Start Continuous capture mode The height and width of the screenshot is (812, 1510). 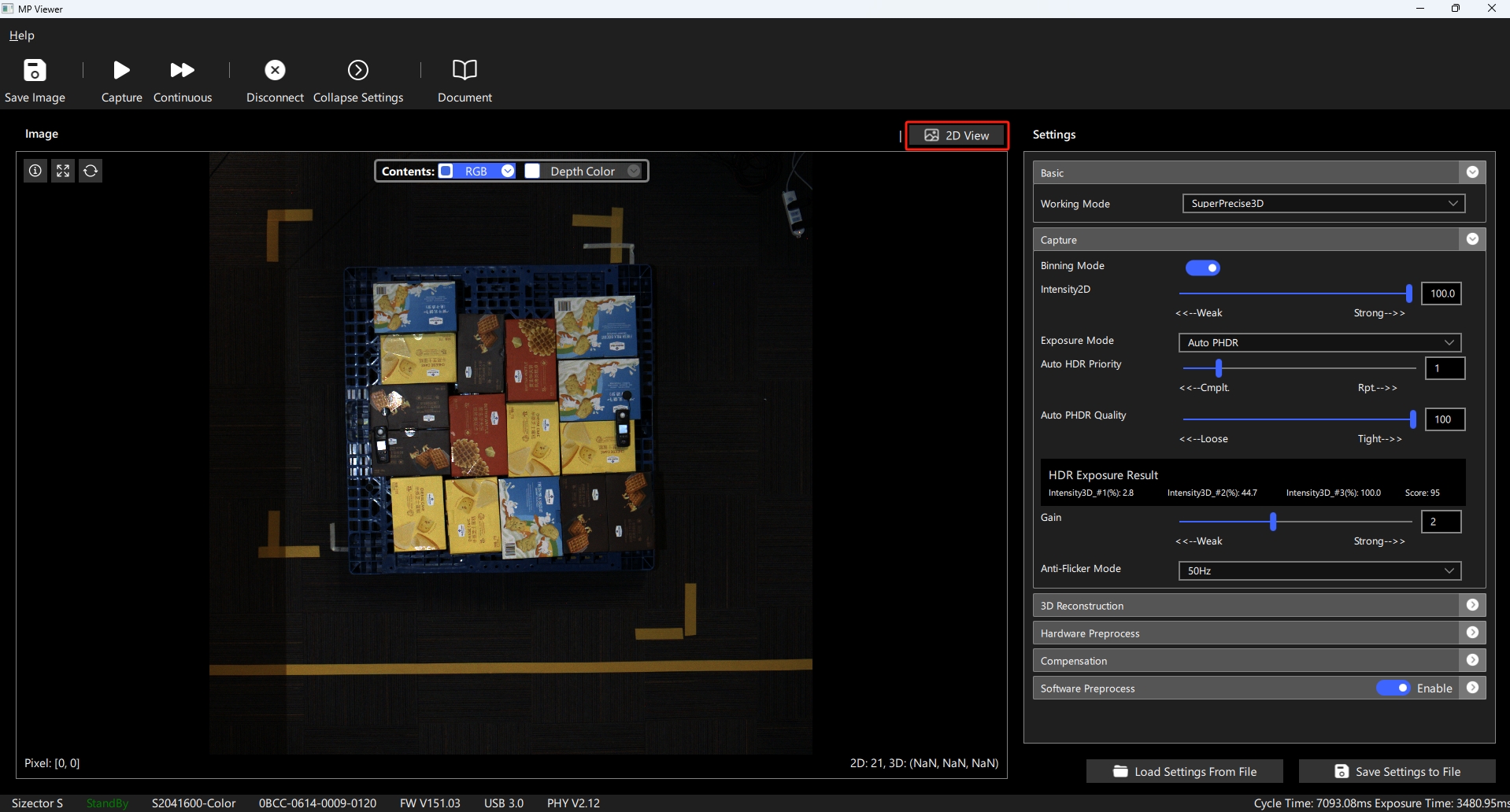183,80
